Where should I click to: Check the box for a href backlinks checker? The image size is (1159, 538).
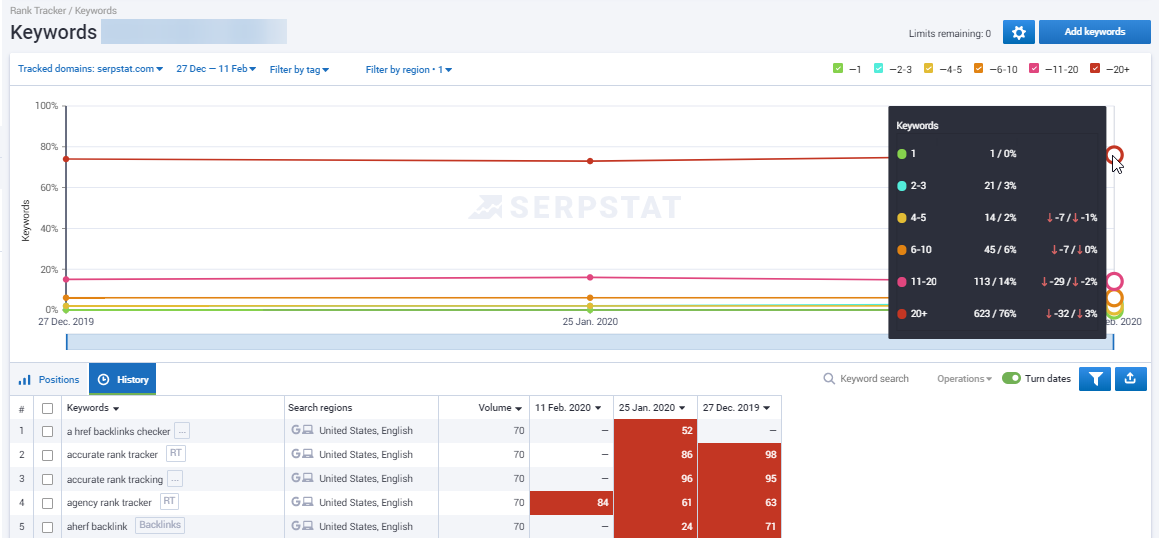point(47,432)
